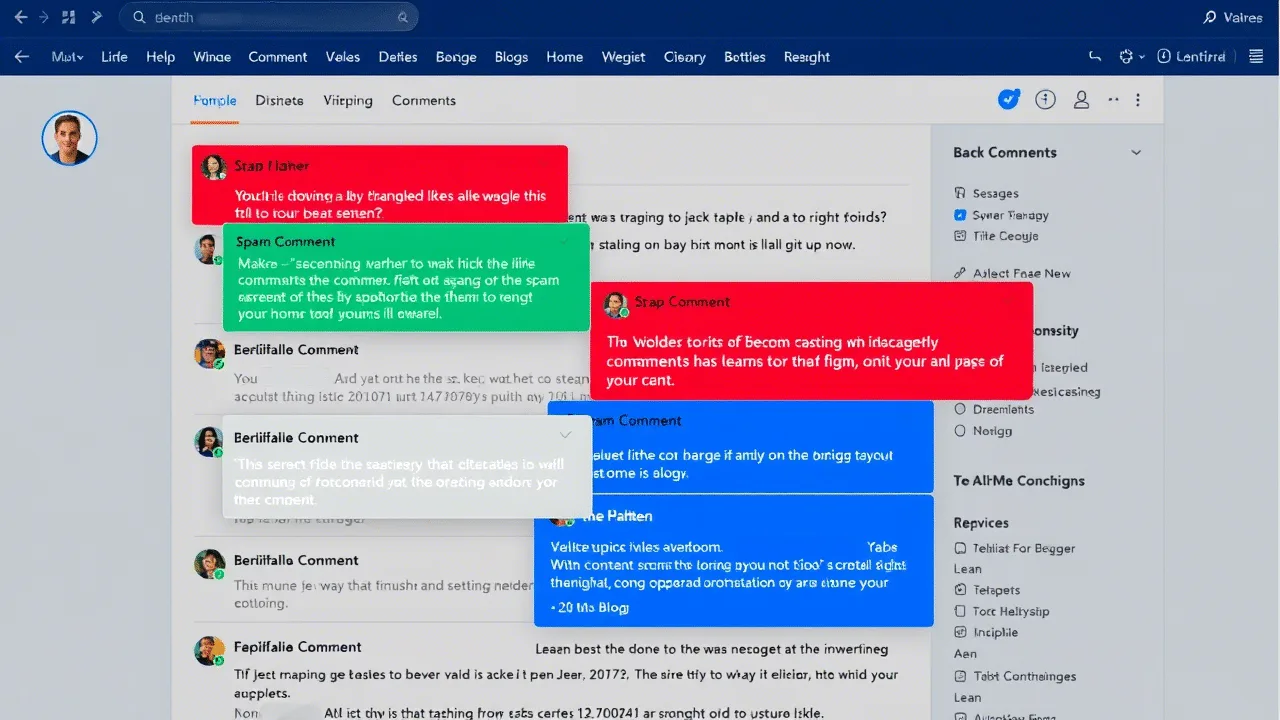The image size is (1280, 720).
Task: Click the horizontal two-dot icon
Action: pyautogui.click(x=1114, y=100)
